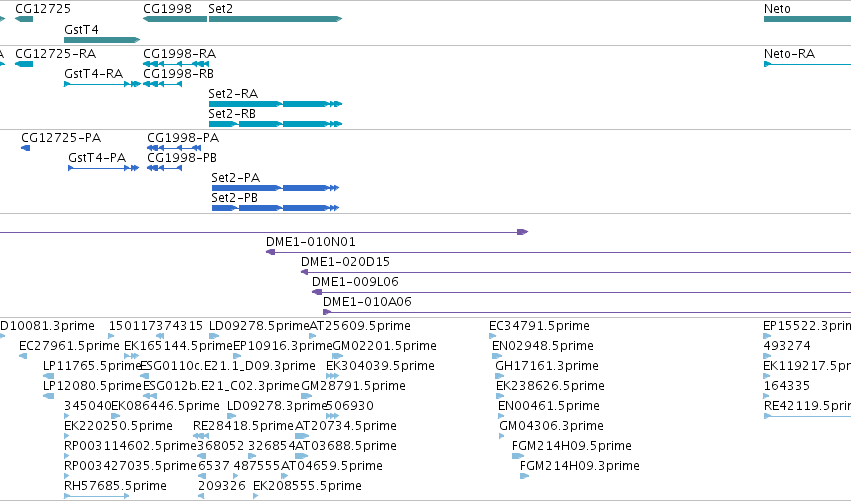The width and height of the screenshot is (851, 501).
Task: Select transcript CG12725-RA
Action: (x=55, y=54)
